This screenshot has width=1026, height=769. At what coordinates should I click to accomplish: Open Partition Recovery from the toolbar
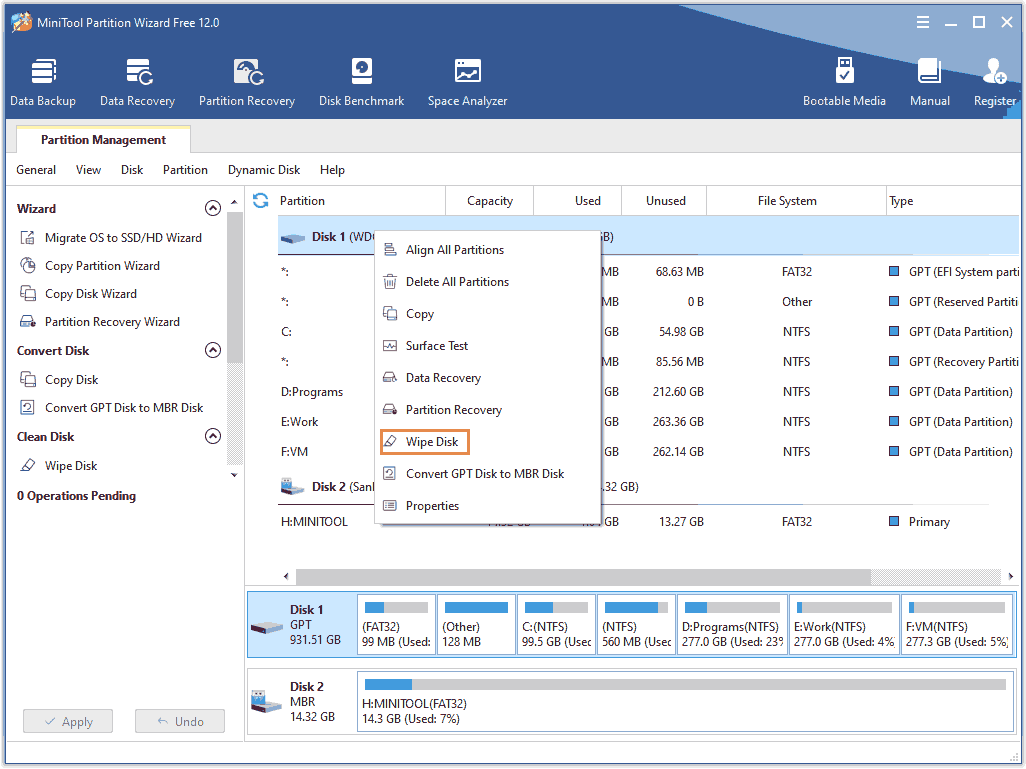pyautogui.click(x=247, y=82)
